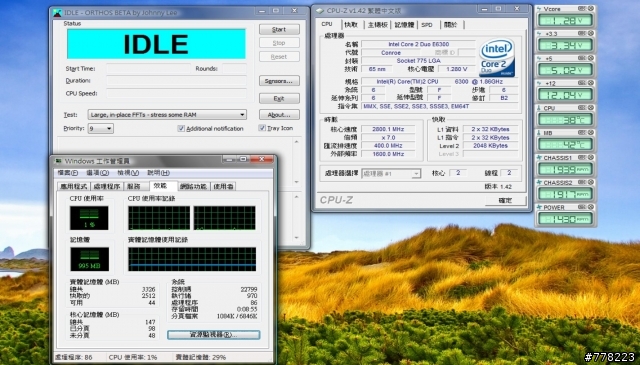Screen dimensions: 640x365
Task: Click thermometer icon on the MB gauge
Action: 539,133
